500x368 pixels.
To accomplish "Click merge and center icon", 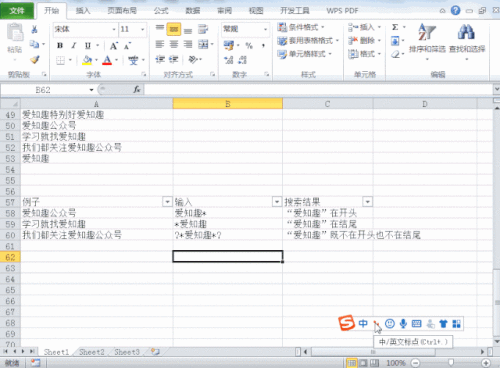I will pyautogui.click(x=203, y=44).
